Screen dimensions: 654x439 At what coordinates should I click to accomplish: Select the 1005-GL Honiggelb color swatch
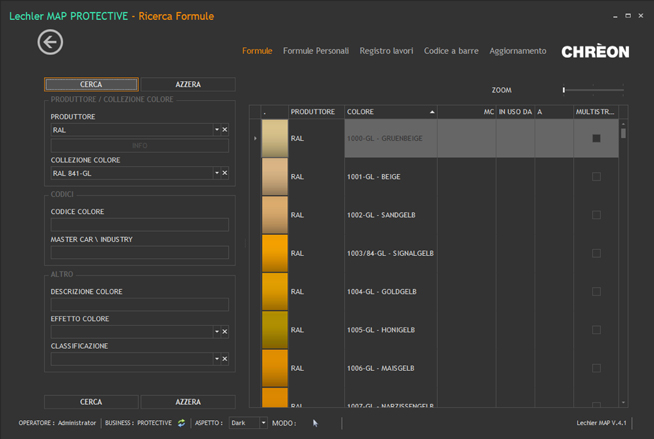[x=274, y=330]
